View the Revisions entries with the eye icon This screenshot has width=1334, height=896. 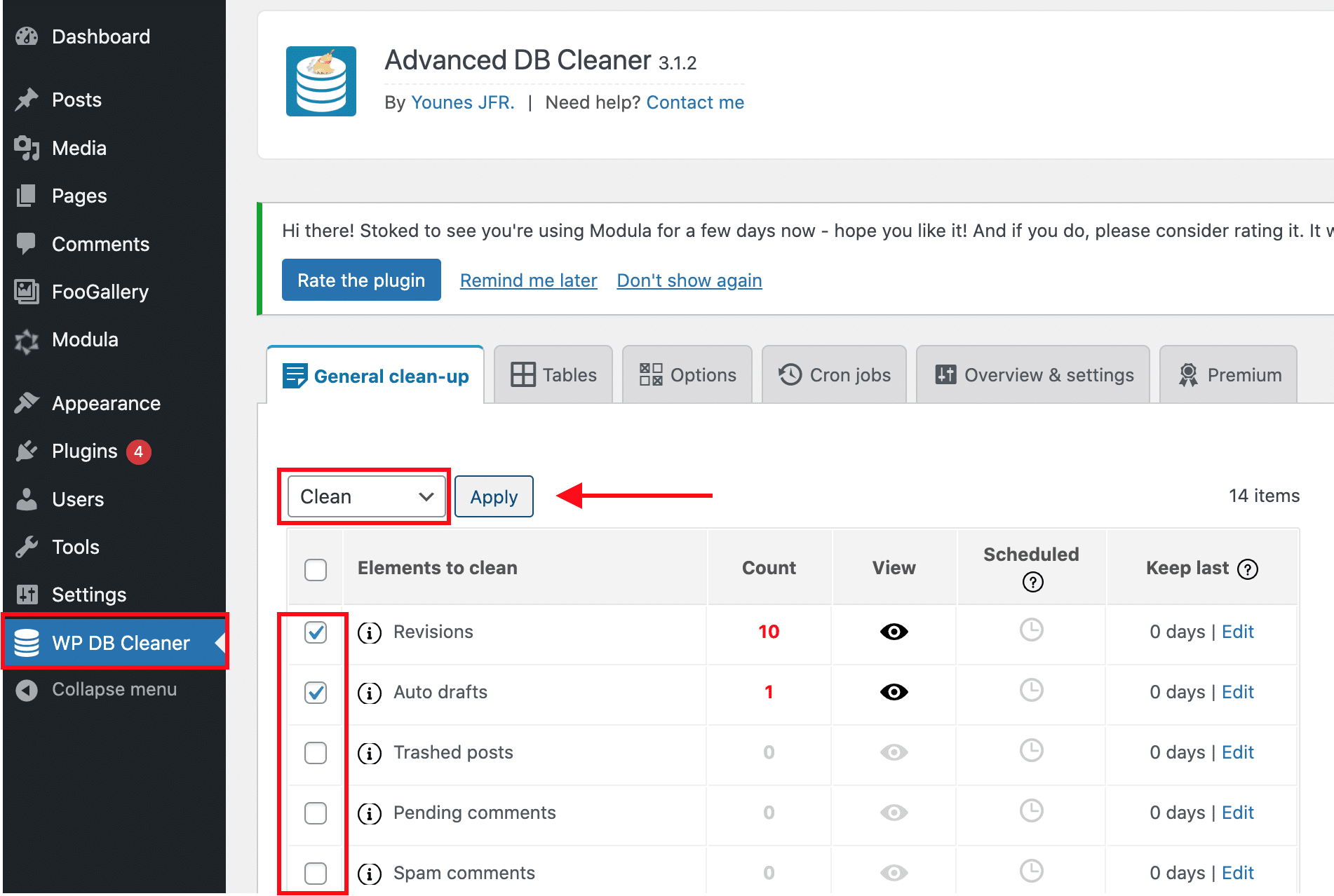(894, 632)
